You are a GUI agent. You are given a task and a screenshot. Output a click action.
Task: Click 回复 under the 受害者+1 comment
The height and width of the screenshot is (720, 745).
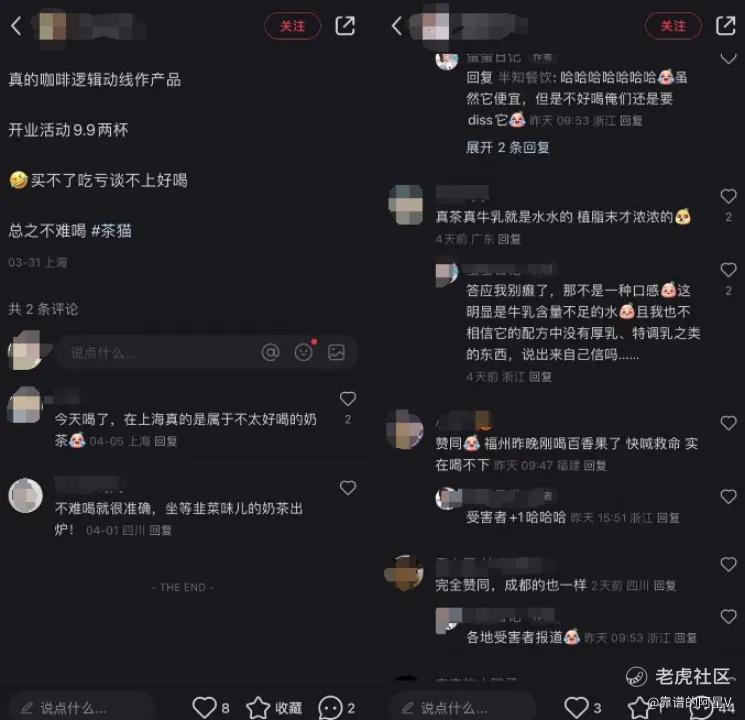(668, 518)
